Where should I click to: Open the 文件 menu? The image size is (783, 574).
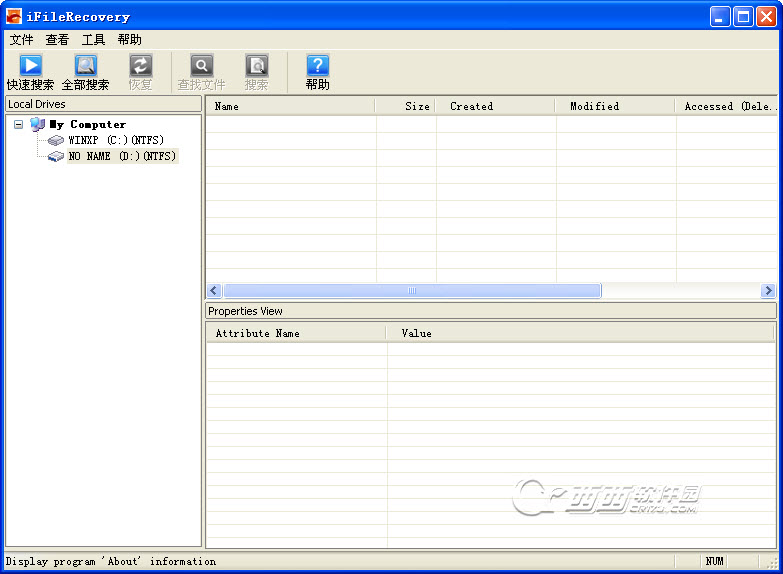(x=21, y=40)
